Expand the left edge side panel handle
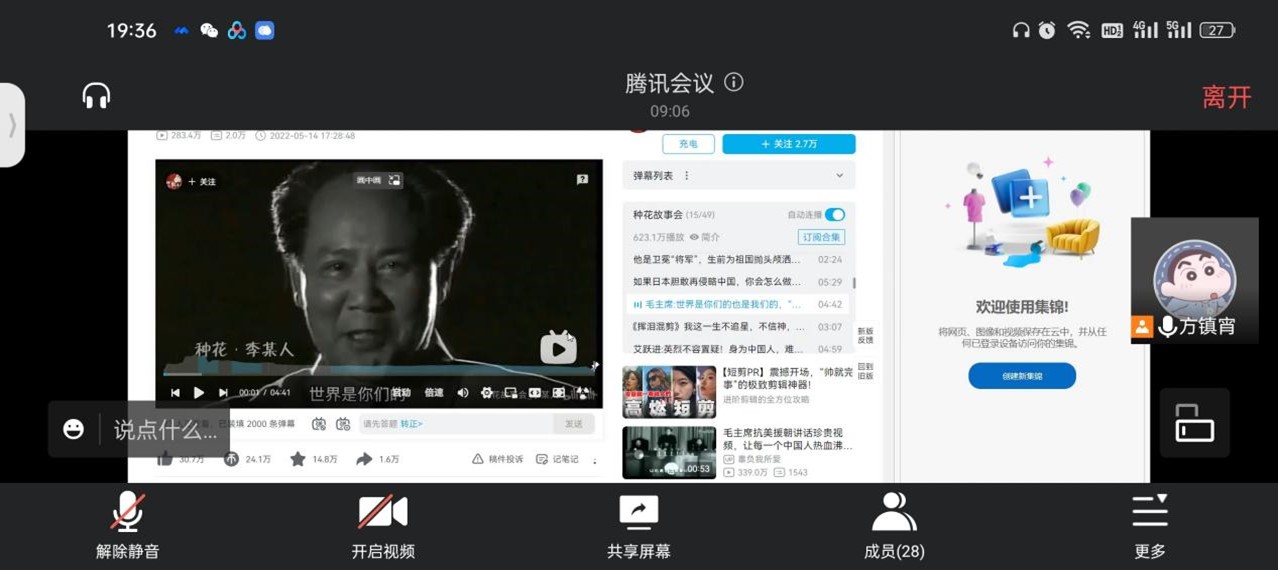This screenshot has width=1278, height=570. [12, 125]
